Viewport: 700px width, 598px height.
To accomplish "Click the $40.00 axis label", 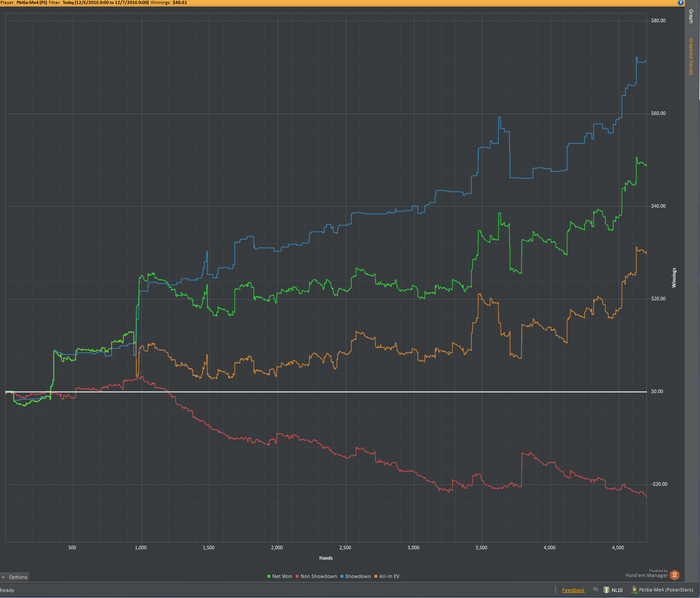I will point(658,206).
